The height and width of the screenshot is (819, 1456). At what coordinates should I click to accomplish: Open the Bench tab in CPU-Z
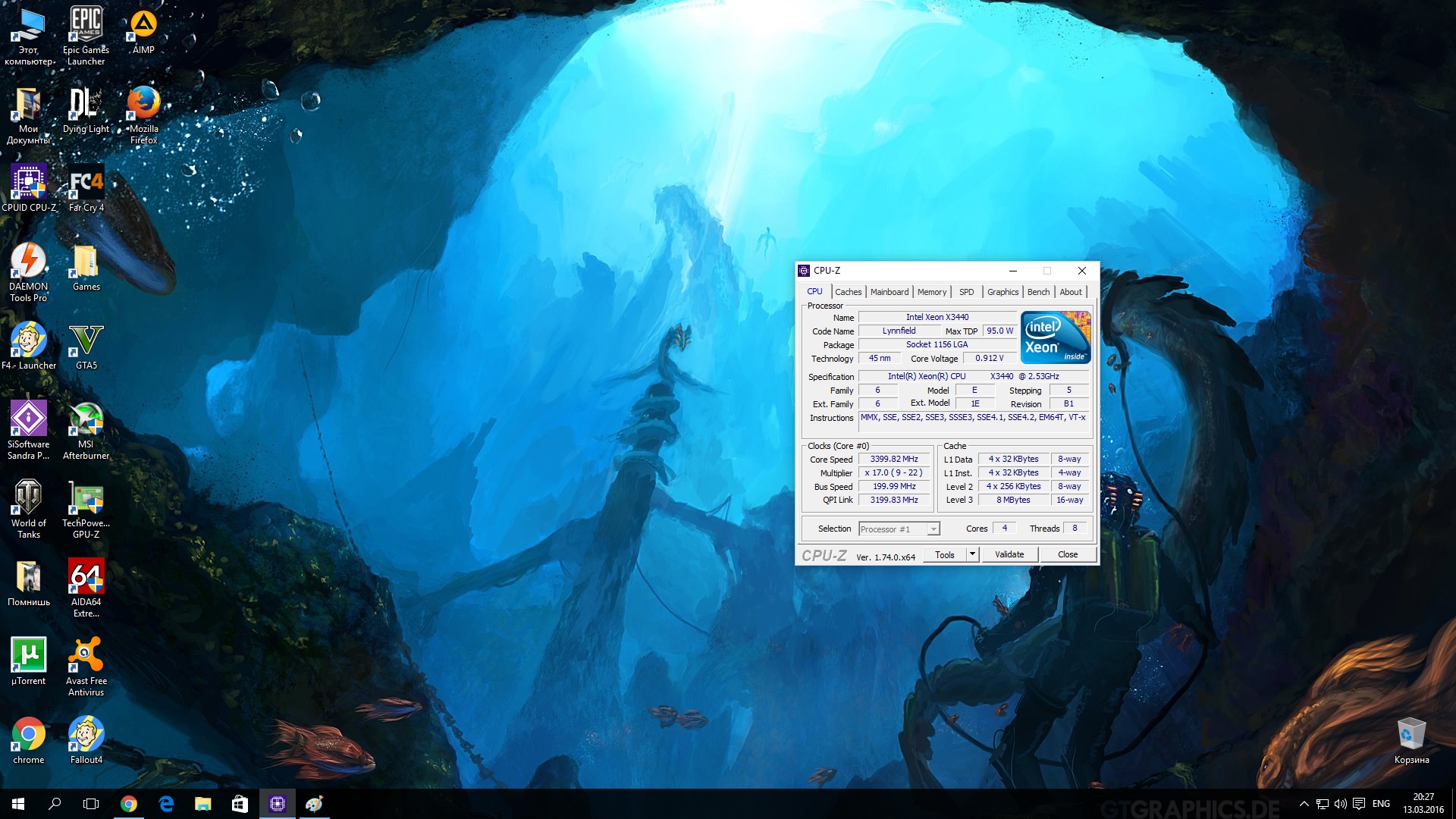(x=1038, y=292)
